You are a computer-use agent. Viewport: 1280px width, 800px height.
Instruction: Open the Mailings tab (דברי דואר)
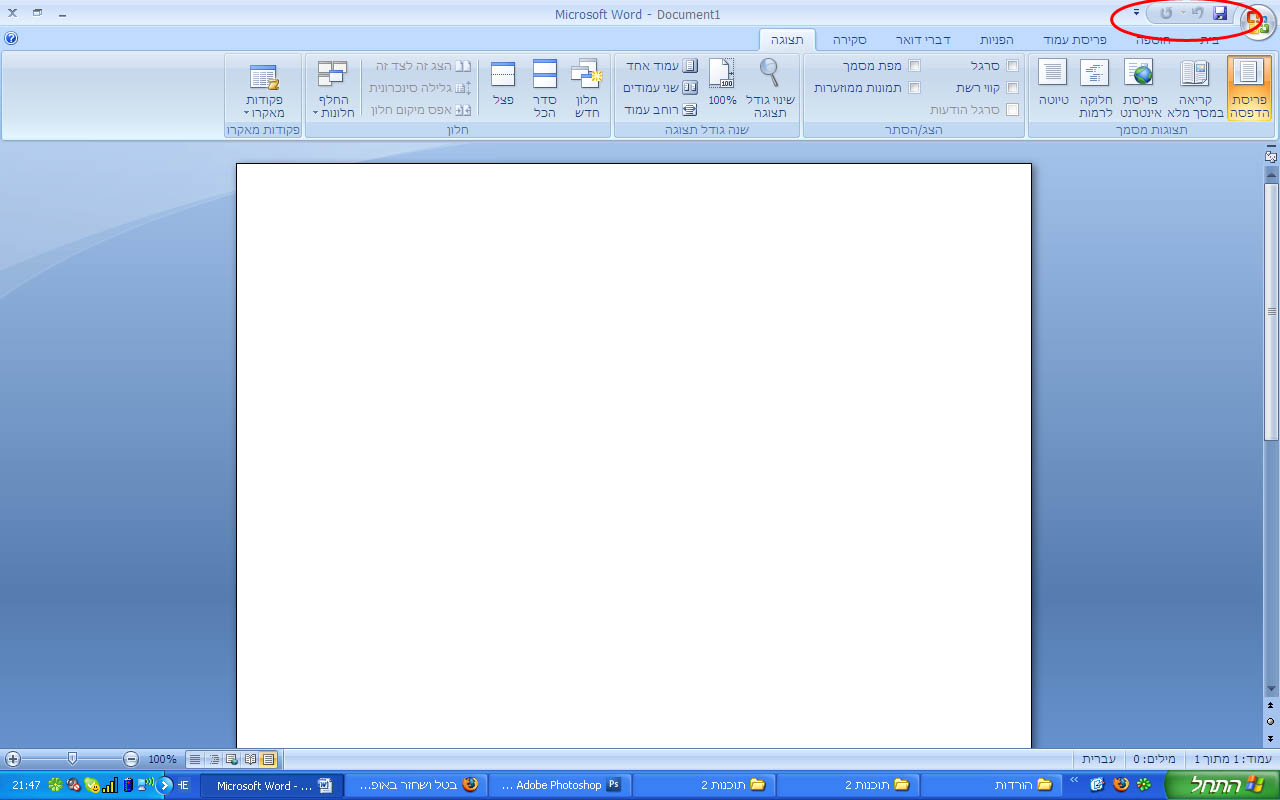click(x=923, y=41)
